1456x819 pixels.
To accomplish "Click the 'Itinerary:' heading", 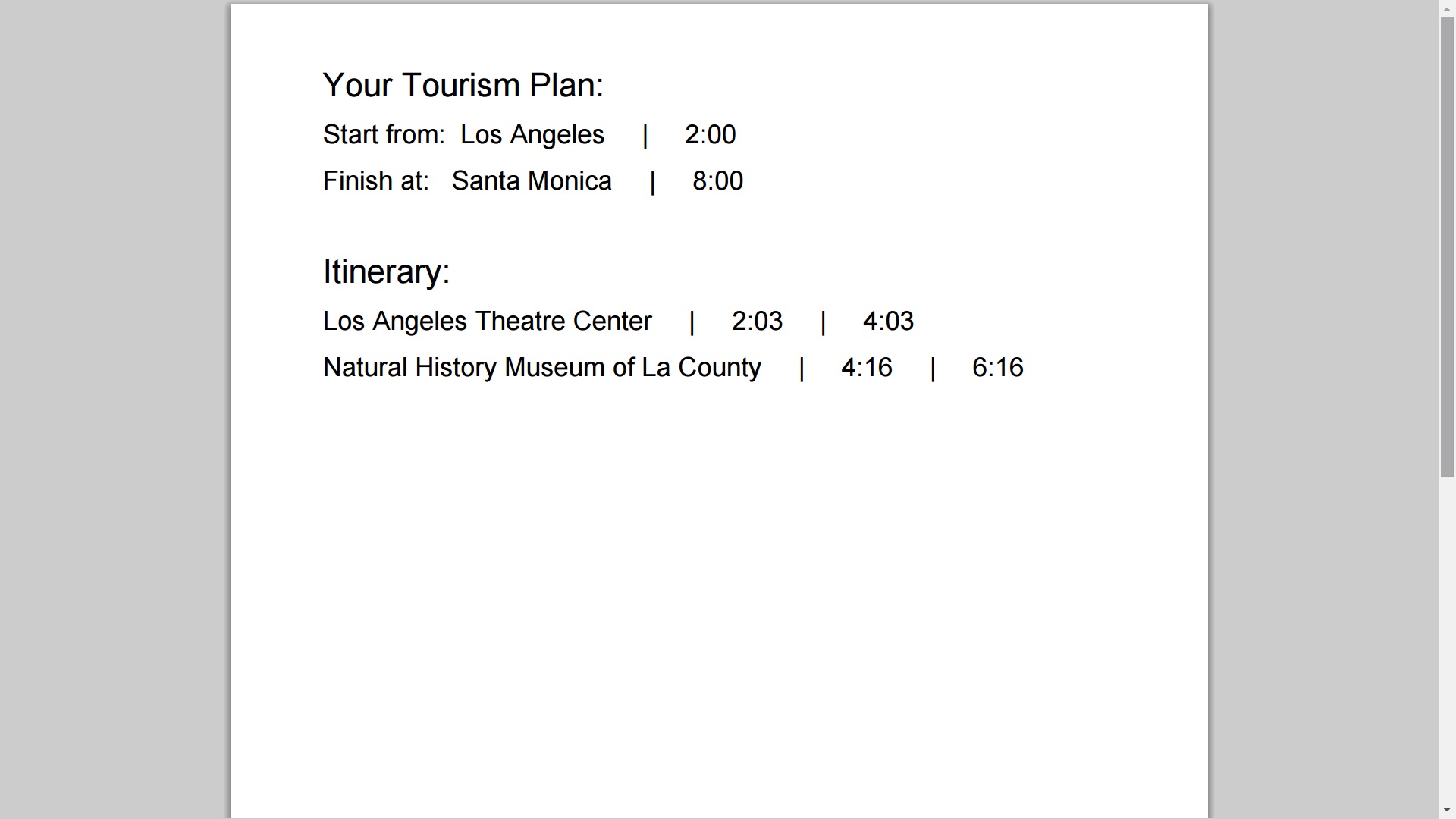I will pyautogui.click(x=386, y=271).
